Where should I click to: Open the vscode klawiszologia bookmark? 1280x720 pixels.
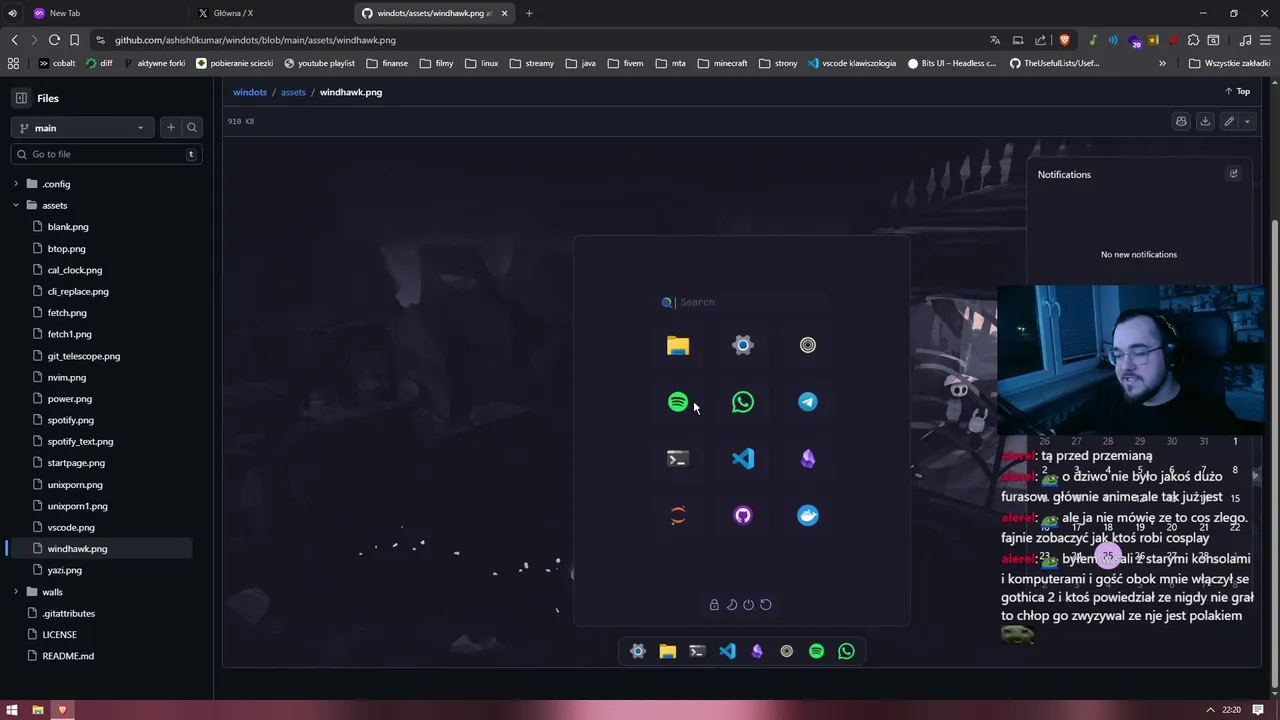coord(852,63)
